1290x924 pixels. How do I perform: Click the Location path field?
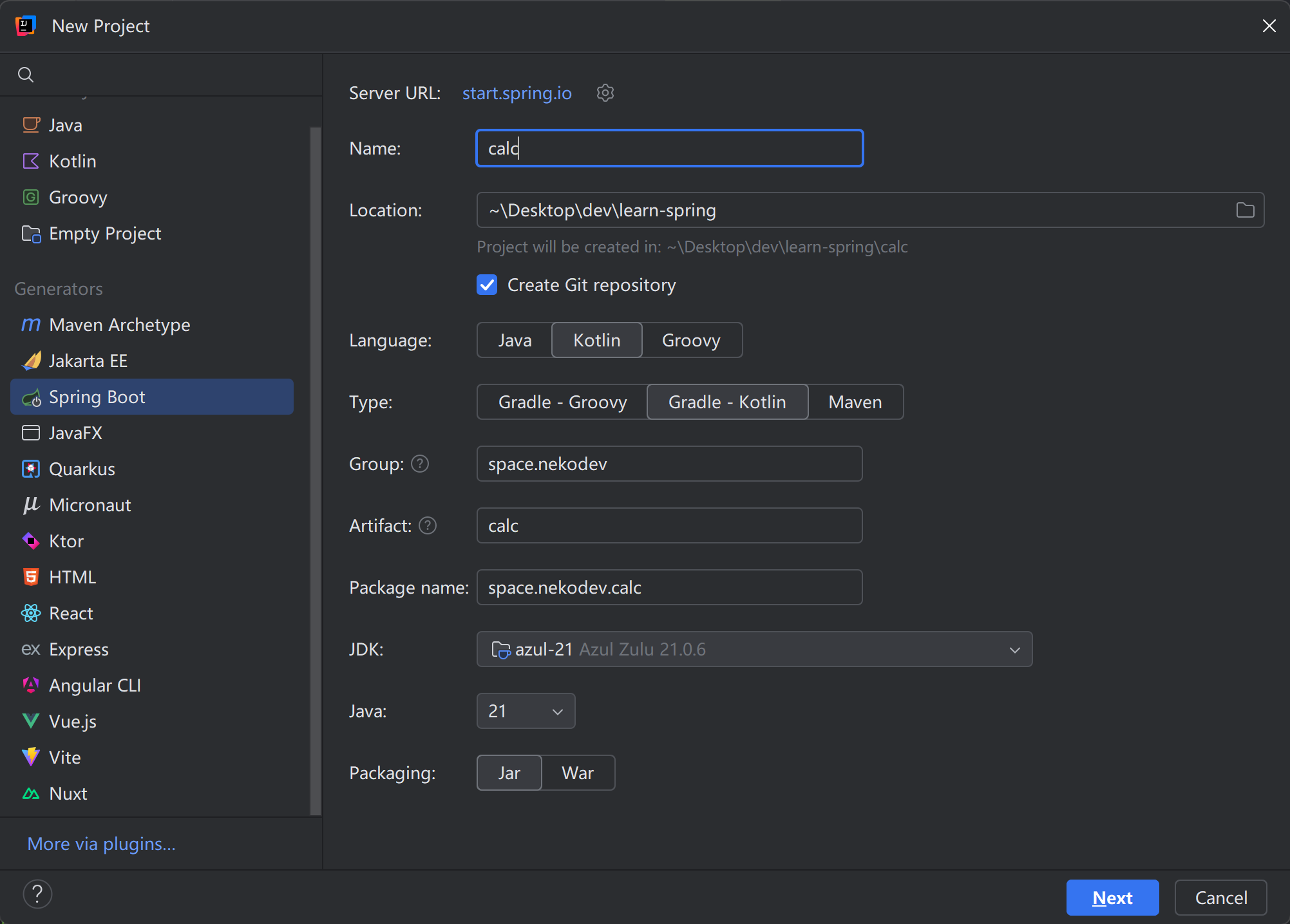tap(870, 210)
